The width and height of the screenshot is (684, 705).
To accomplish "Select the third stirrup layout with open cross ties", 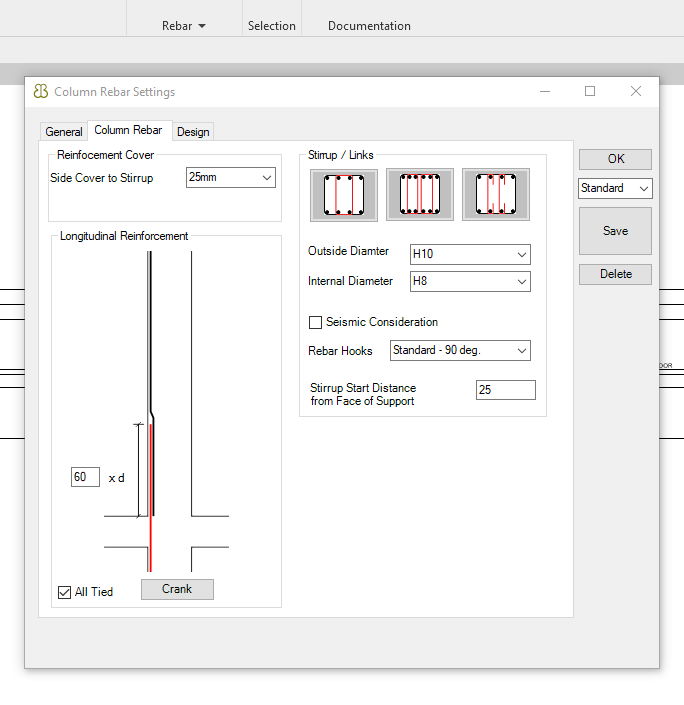I will pyautogui.click(x=496, y=195).
